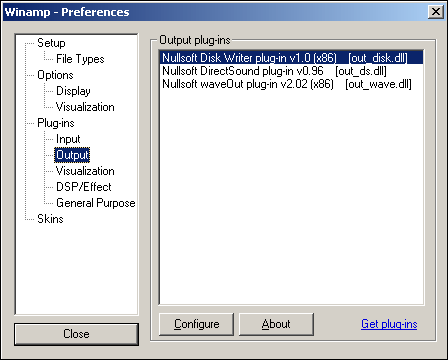Select Output plug-ins tree item

pos(72,155)
